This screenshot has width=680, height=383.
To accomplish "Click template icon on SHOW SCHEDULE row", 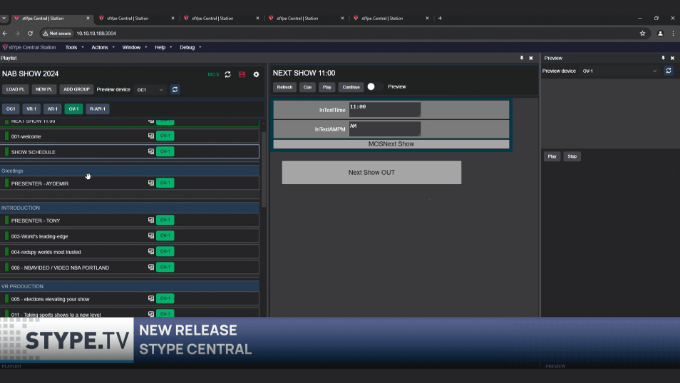I will pyautogui.click(x=150, y=151).
